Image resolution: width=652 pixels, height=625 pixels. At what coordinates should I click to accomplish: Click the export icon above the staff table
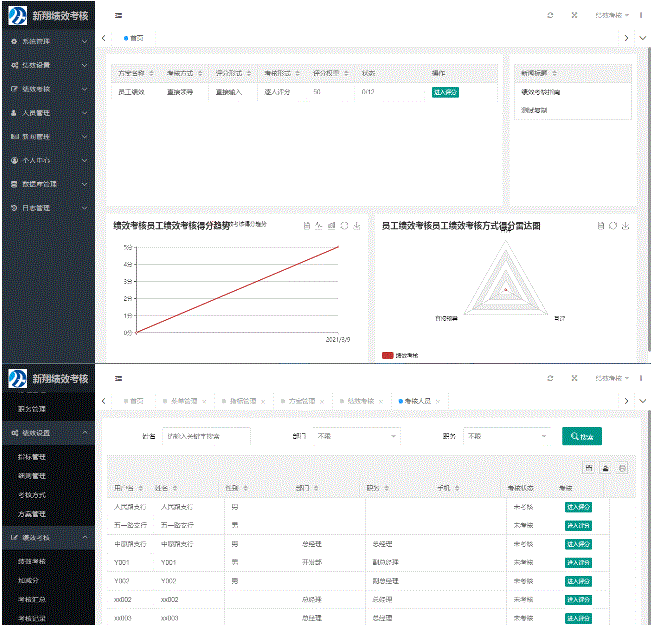tap(605, 468)
